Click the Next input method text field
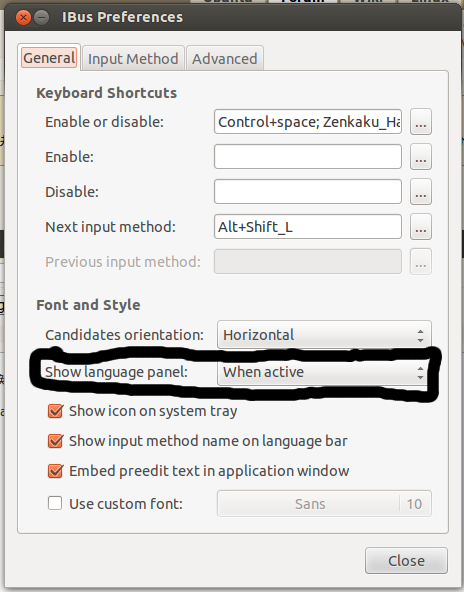This screenshot has width=464, height=592. click(308, 227)
